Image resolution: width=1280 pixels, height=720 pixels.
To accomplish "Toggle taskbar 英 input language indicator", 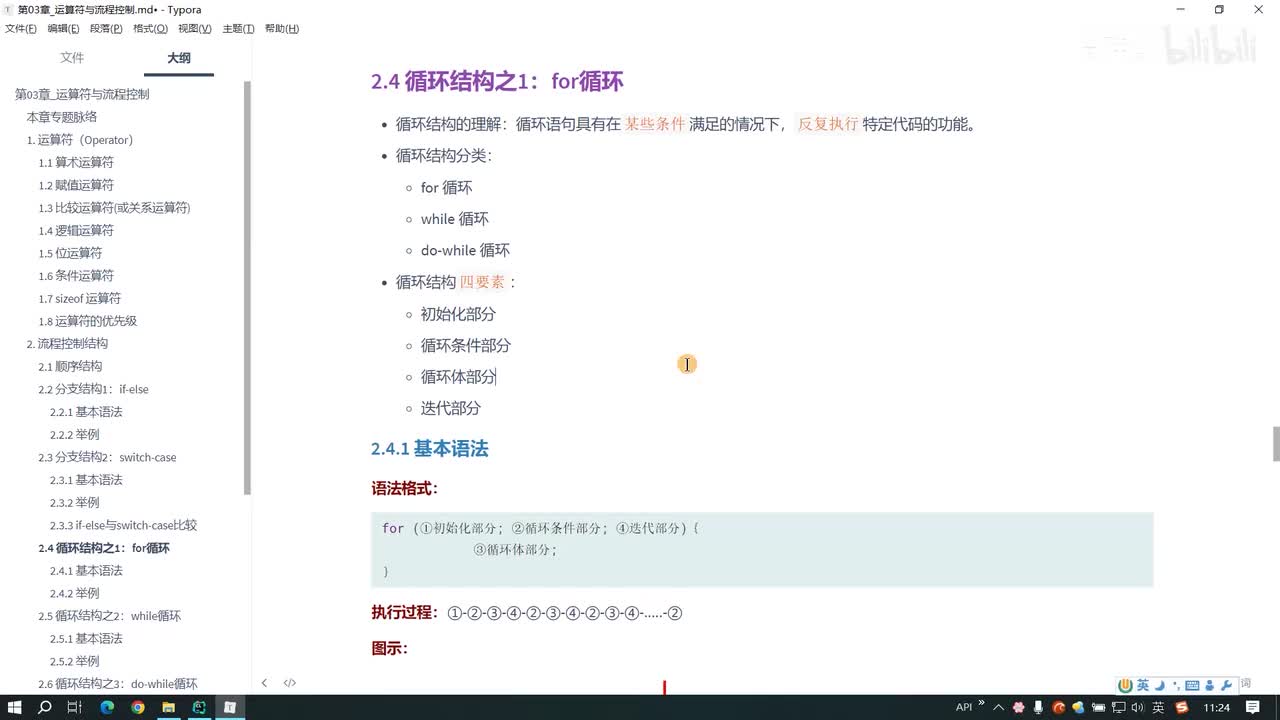I will coord(1158,707).
